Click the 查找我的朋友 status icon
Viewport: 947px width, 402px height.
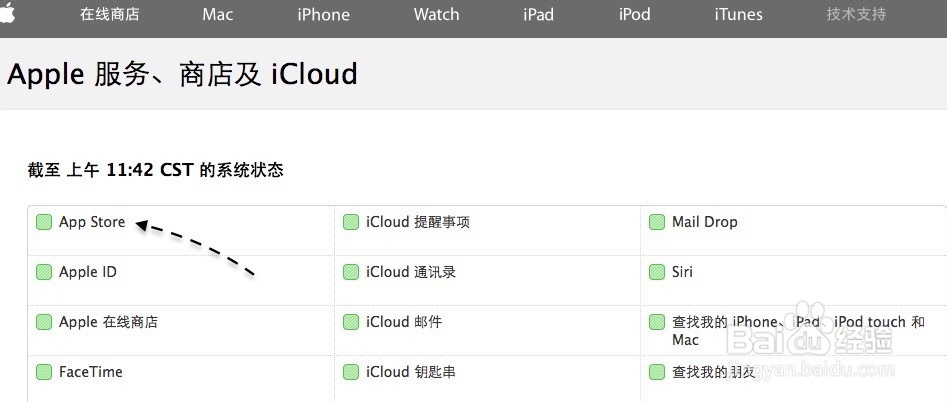click(x=657, y=372)
